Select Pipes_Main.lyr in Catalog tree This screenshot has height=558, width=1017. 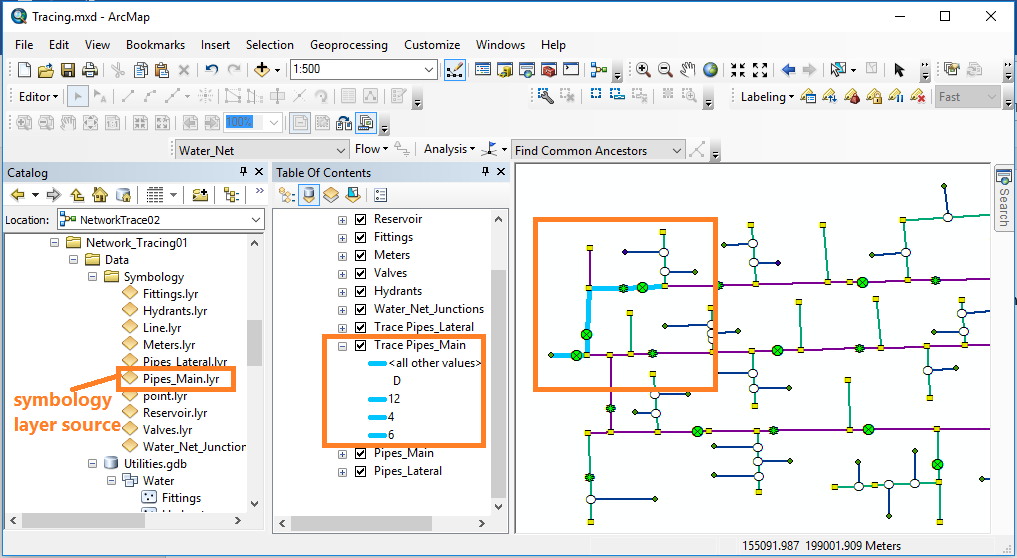(181, 379)
